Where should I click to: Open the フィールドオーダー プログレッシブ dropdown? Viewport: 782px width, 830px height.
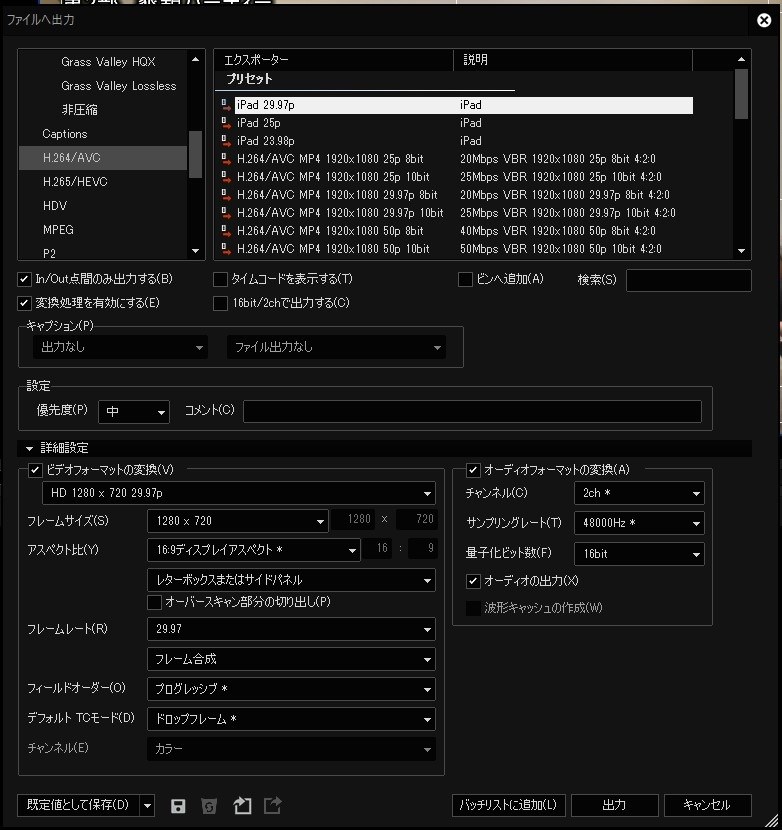pyautogui.click(x=291, y=689)
